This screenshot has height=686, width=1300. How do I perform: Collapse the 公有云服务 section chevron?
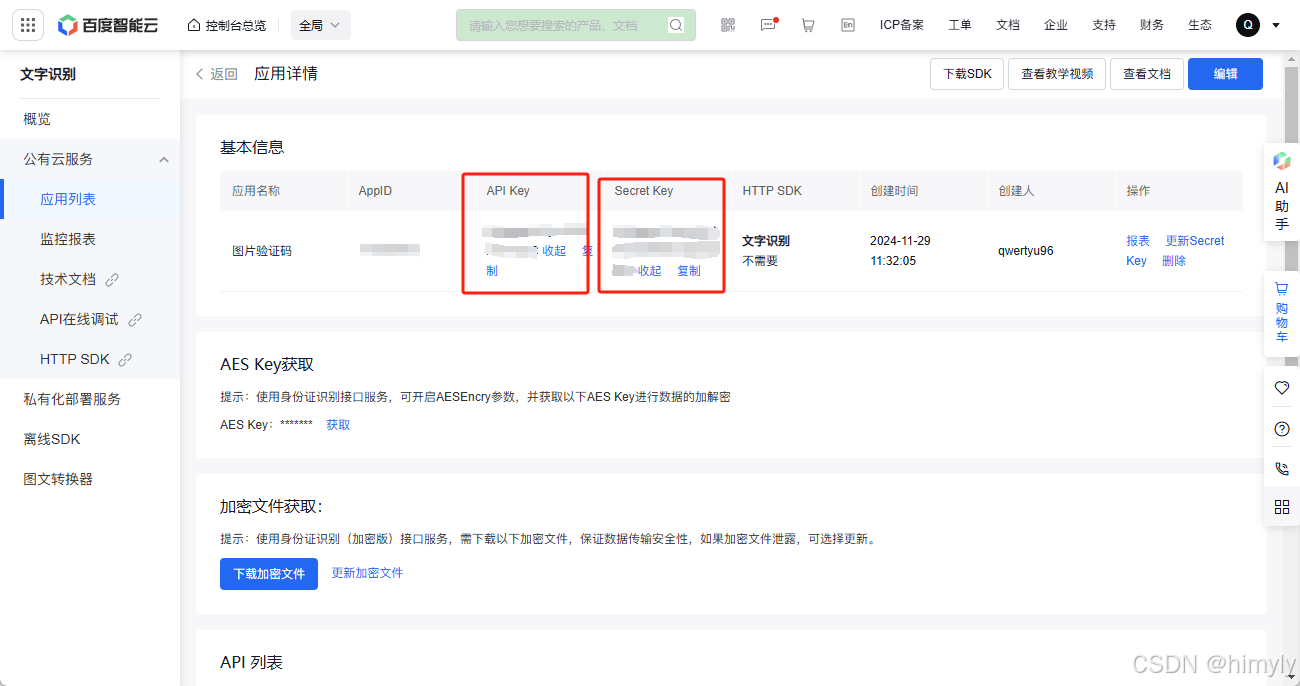coord(164,159)
